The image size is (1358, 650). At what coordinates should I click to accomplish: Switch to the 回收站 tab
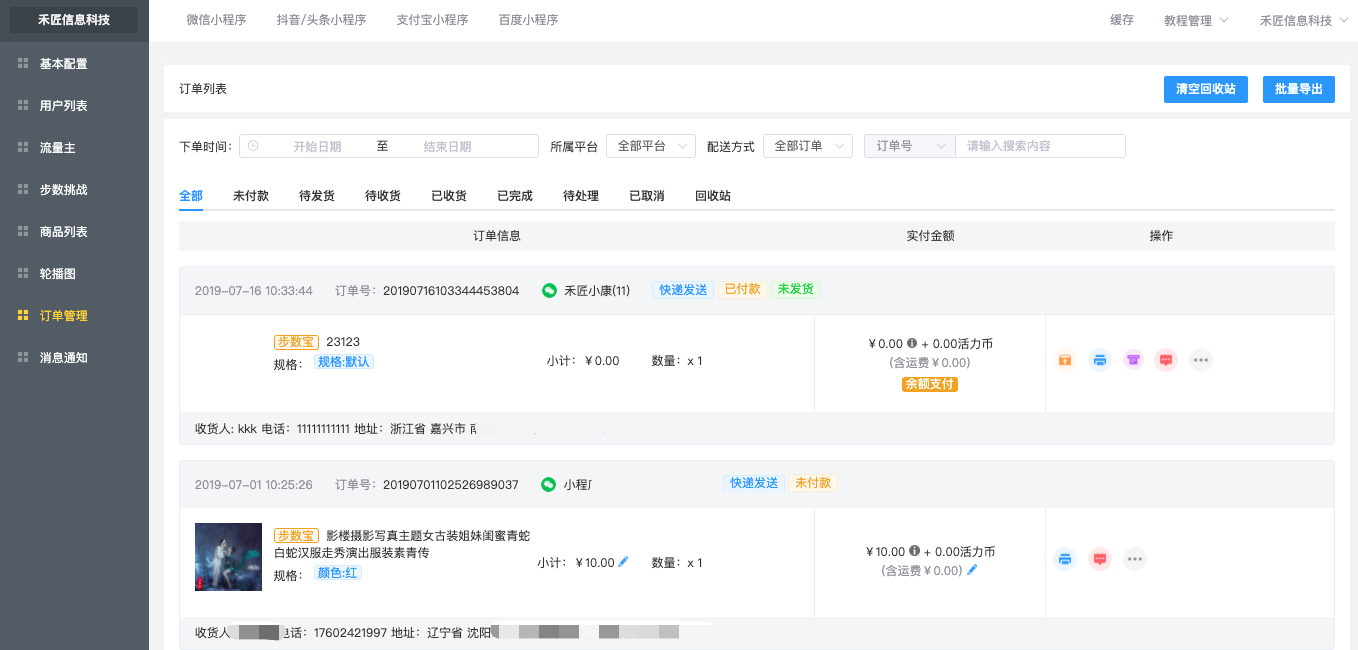(713, 196)
